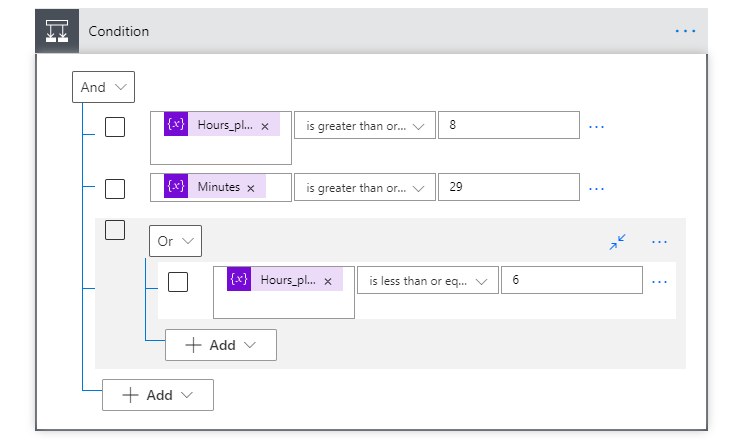Click the variable icon on the Minutes token
This screenshot has height=441, width=733.
click(x=176, y=186)
